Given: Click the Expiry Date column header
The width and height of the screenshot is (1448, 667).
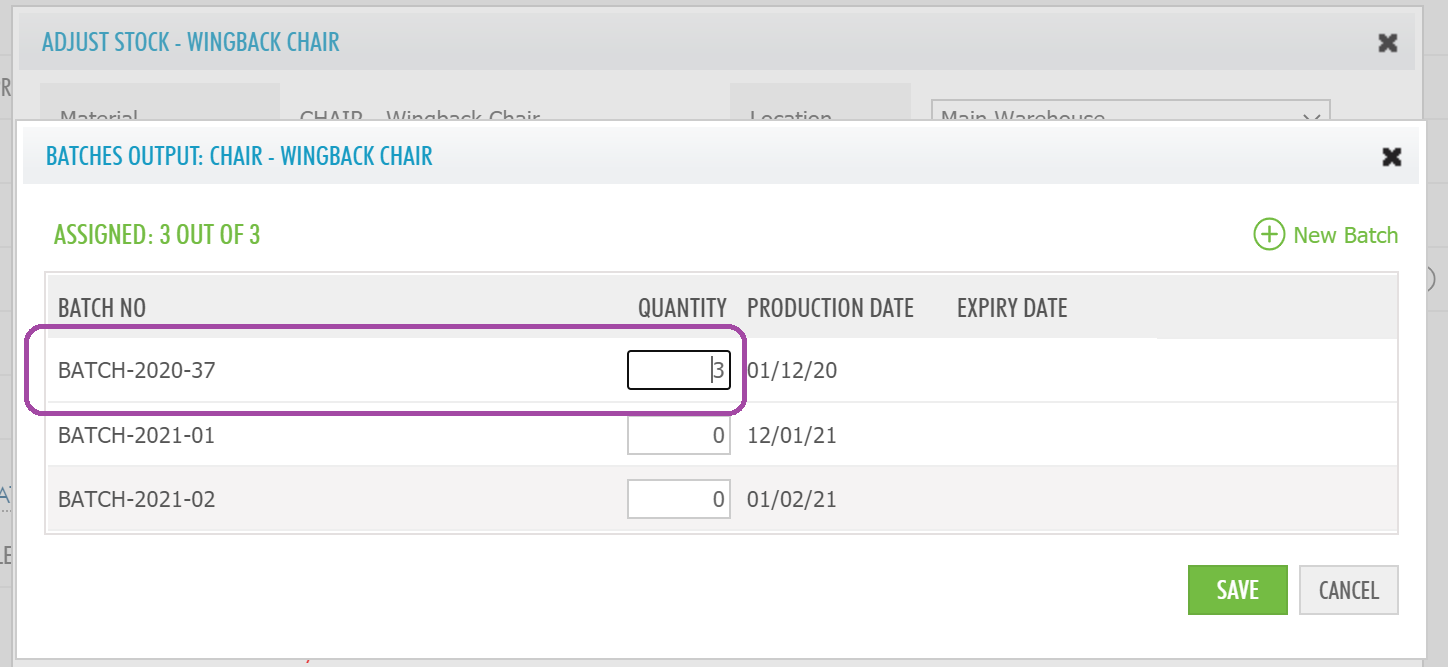Looking at the screenshot, I should pos(1012,308).
